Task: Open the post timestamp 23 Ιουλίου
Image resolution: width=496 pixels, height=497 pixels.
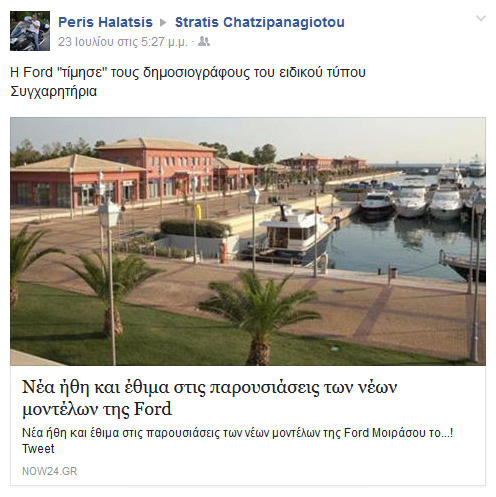Action: click(123, 42)
